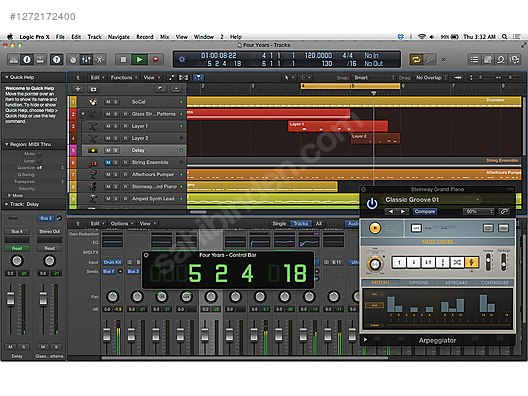
Task: Click the Tuner icon beside Cycle
Action: pos(429,60)
